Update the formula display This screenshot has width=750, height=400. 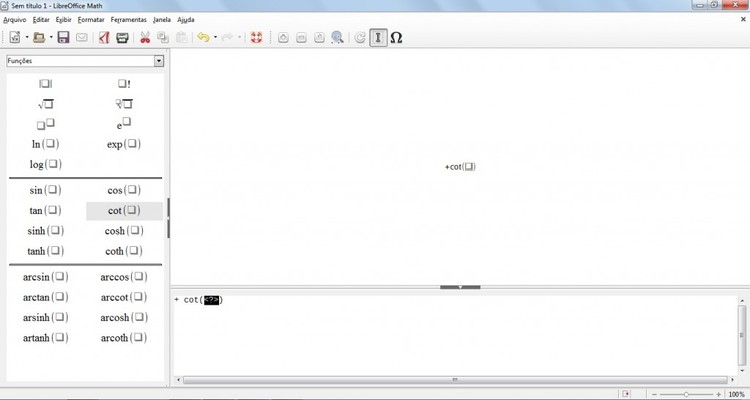click(x=360, y=37)
